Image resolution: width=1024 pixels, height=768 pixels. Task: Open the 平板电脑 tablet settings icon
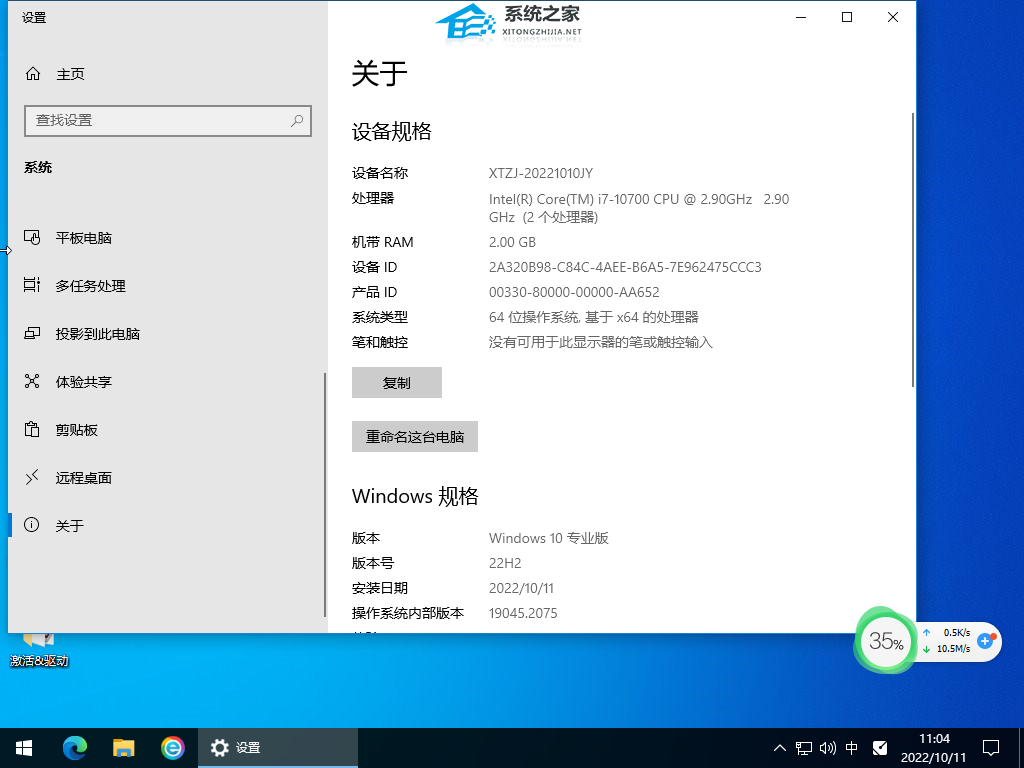[x=33, y=238]
